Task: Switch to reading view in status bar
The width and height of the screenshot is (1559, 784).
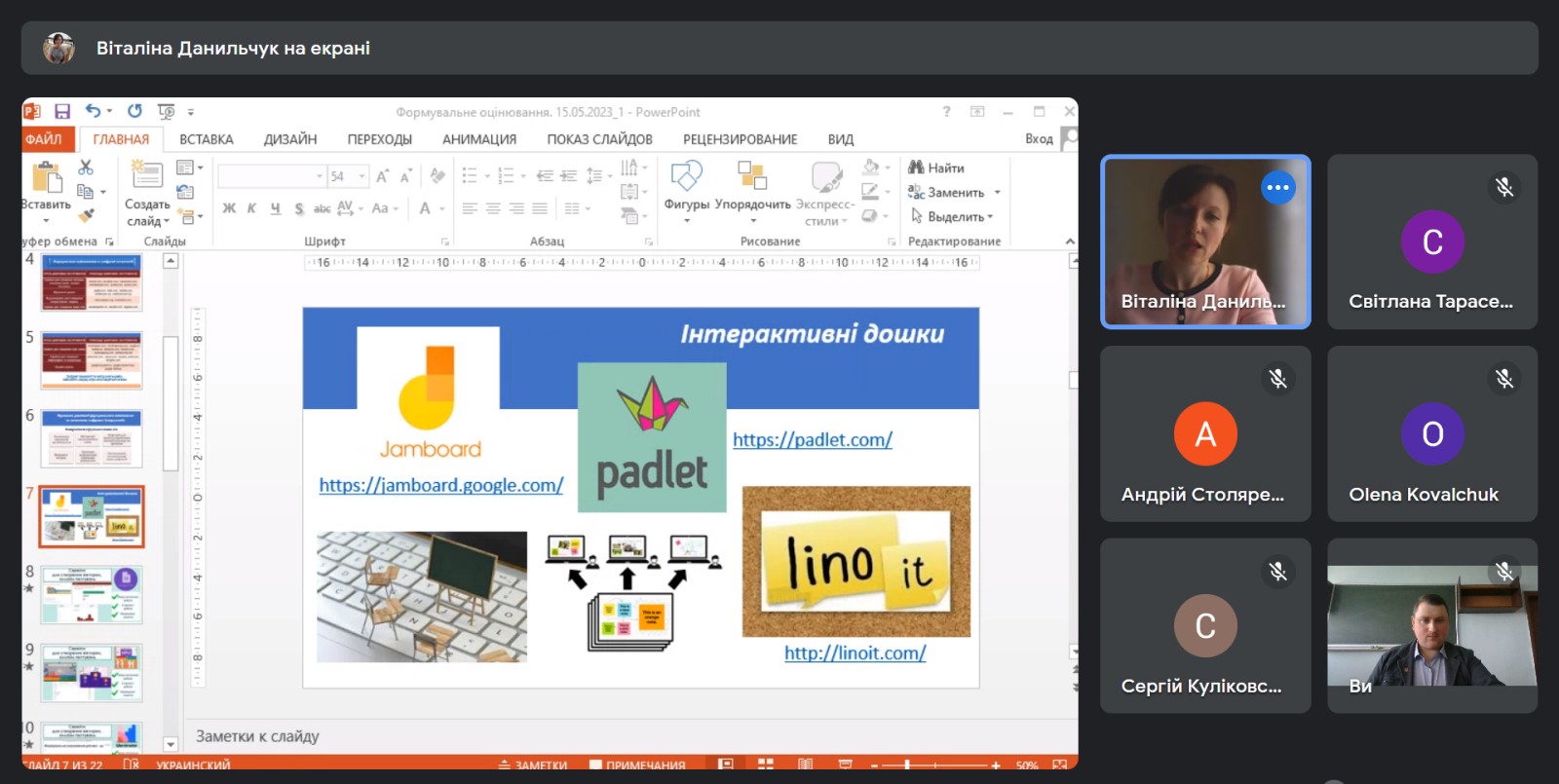Action: 805,765
